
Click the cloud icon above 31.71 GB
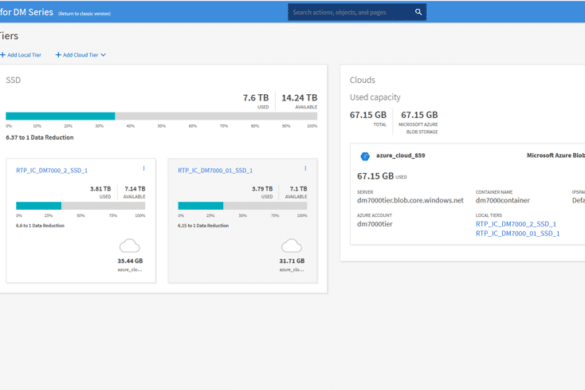point(291,246)
